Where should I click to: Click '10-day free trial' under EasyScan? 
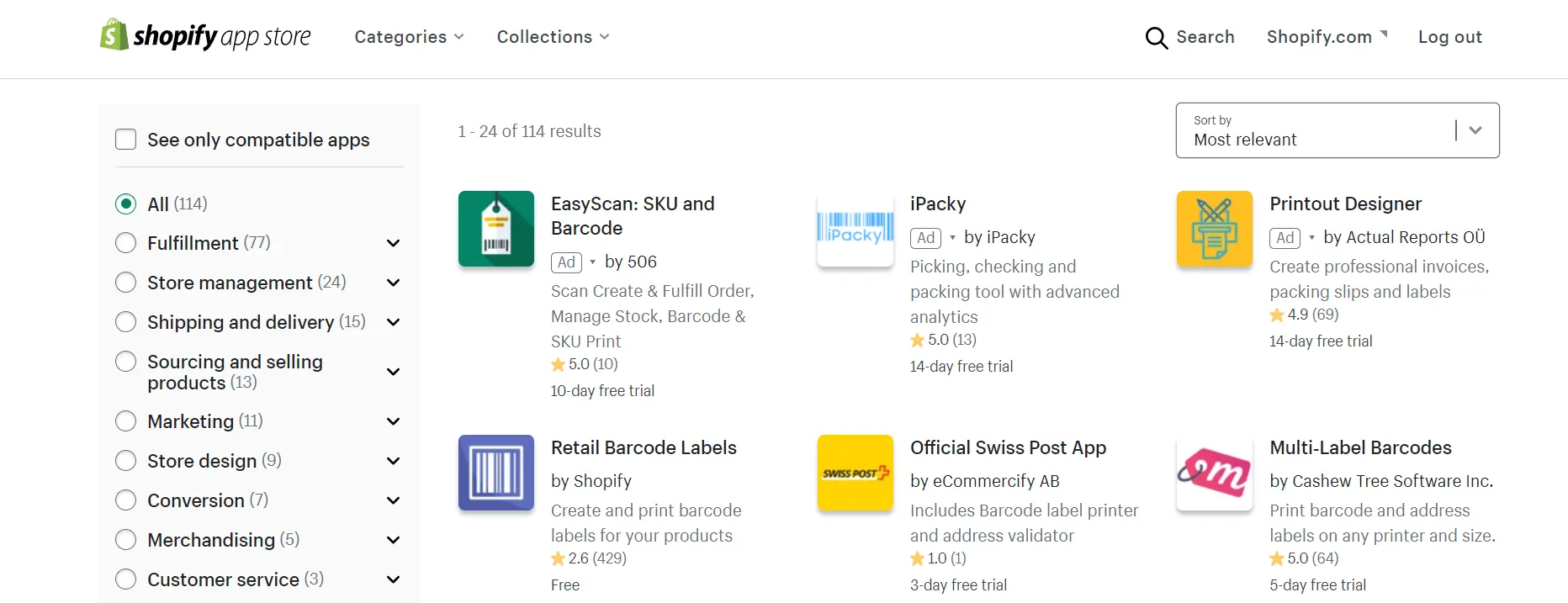point(602,391)
